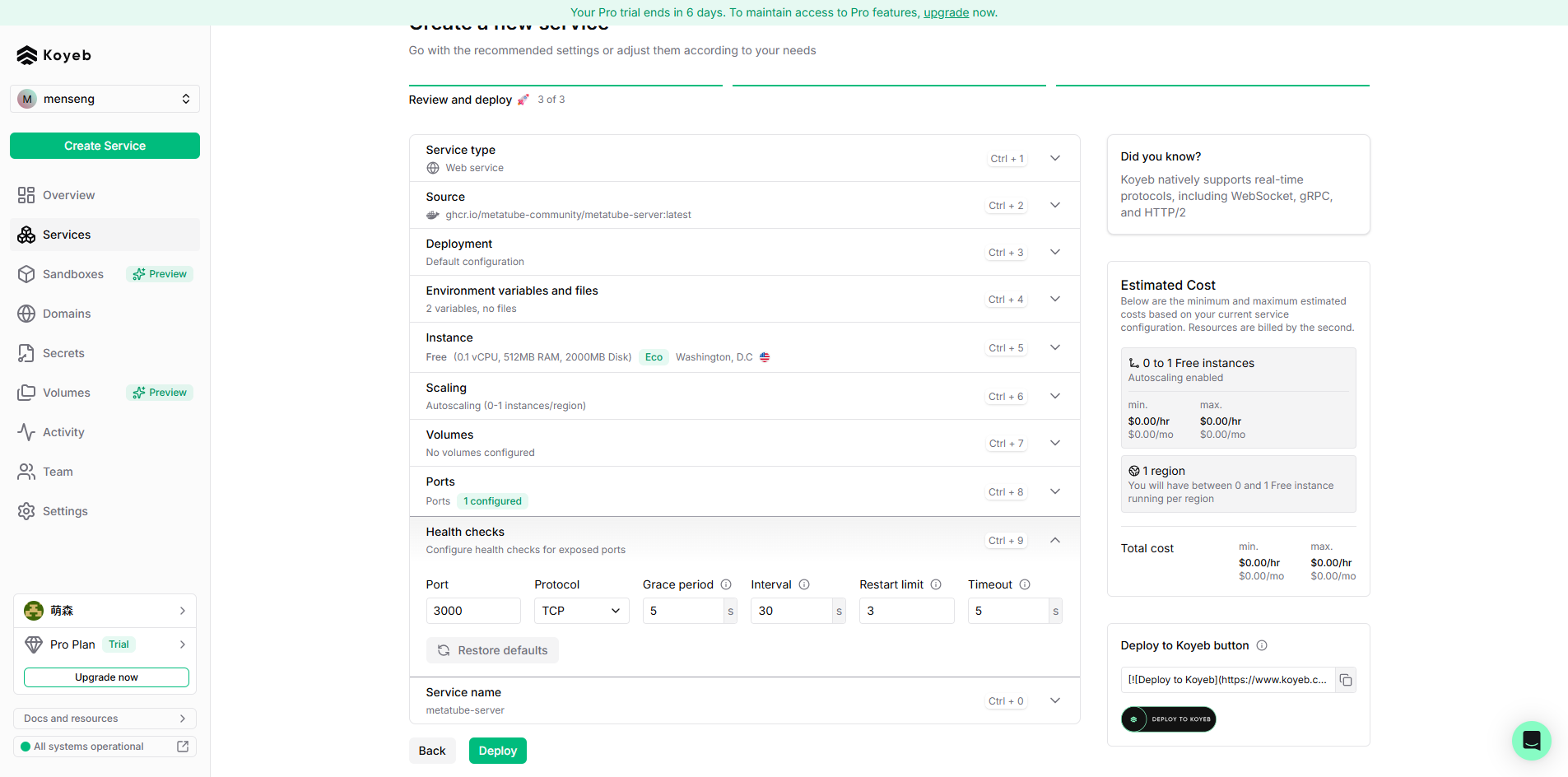This screenshot has height=777, width=1568.
Task: Open the chat support widget
Action: pos(1531,740)
